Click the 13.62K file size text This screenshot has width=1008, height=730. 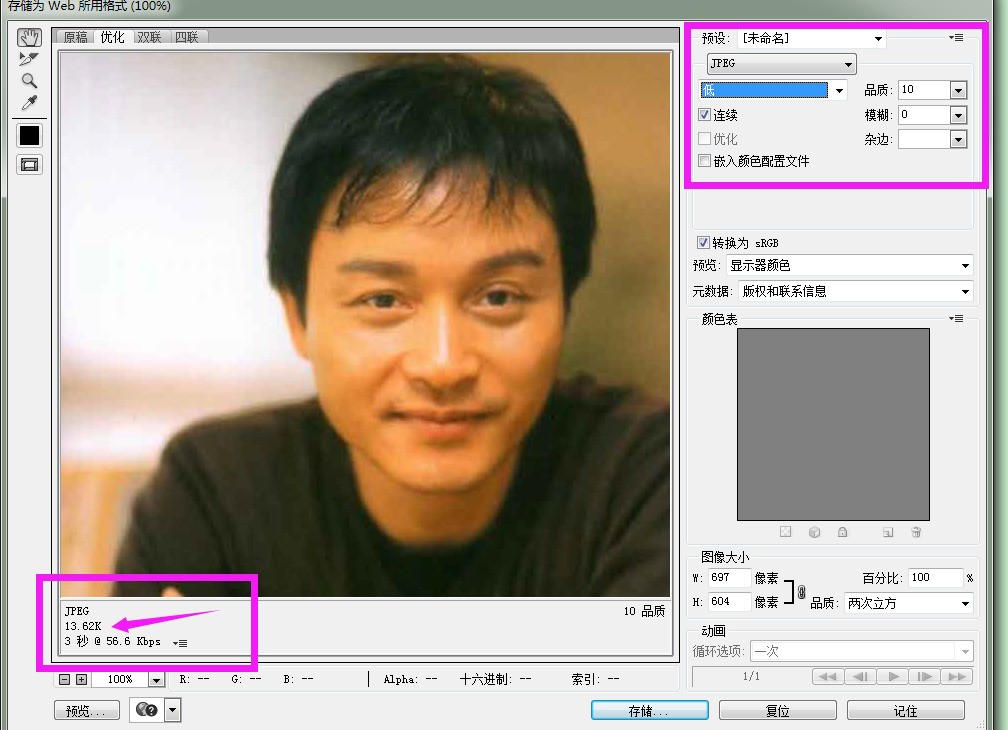83,627
